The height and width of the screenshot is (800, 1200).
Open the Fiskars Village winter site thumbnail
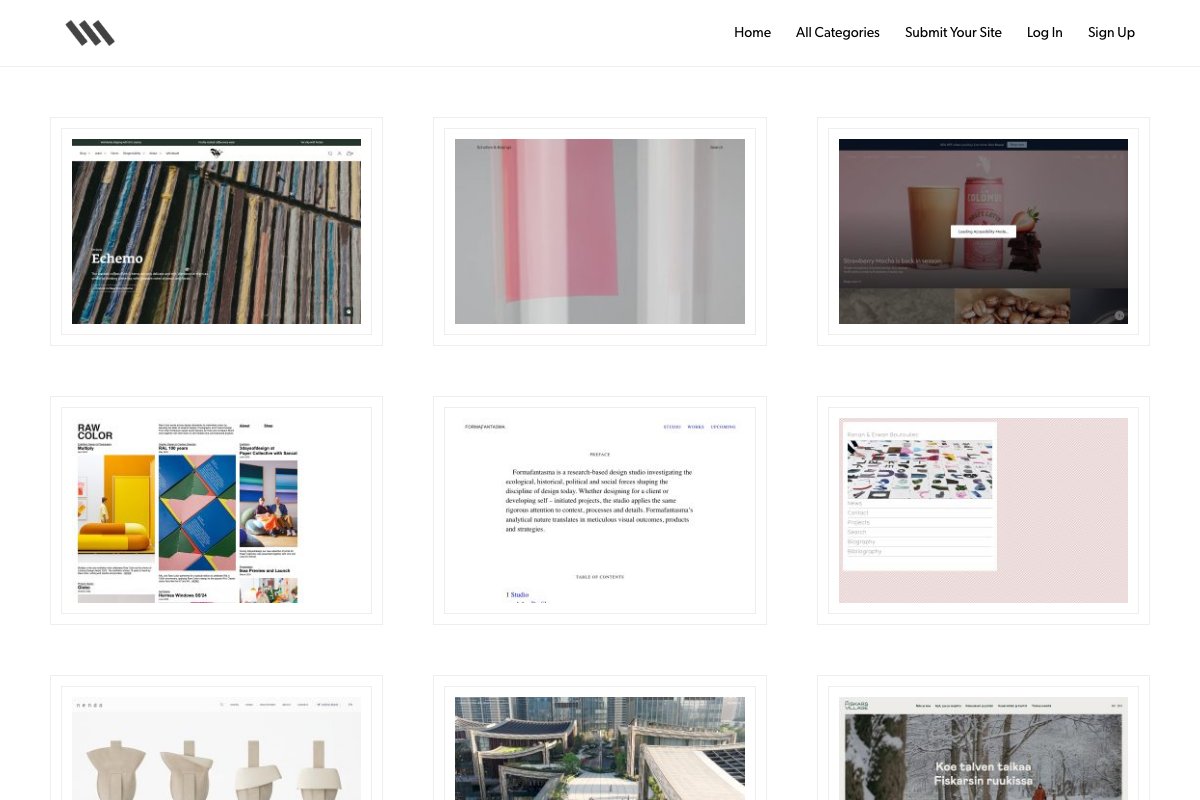point(983,748)
